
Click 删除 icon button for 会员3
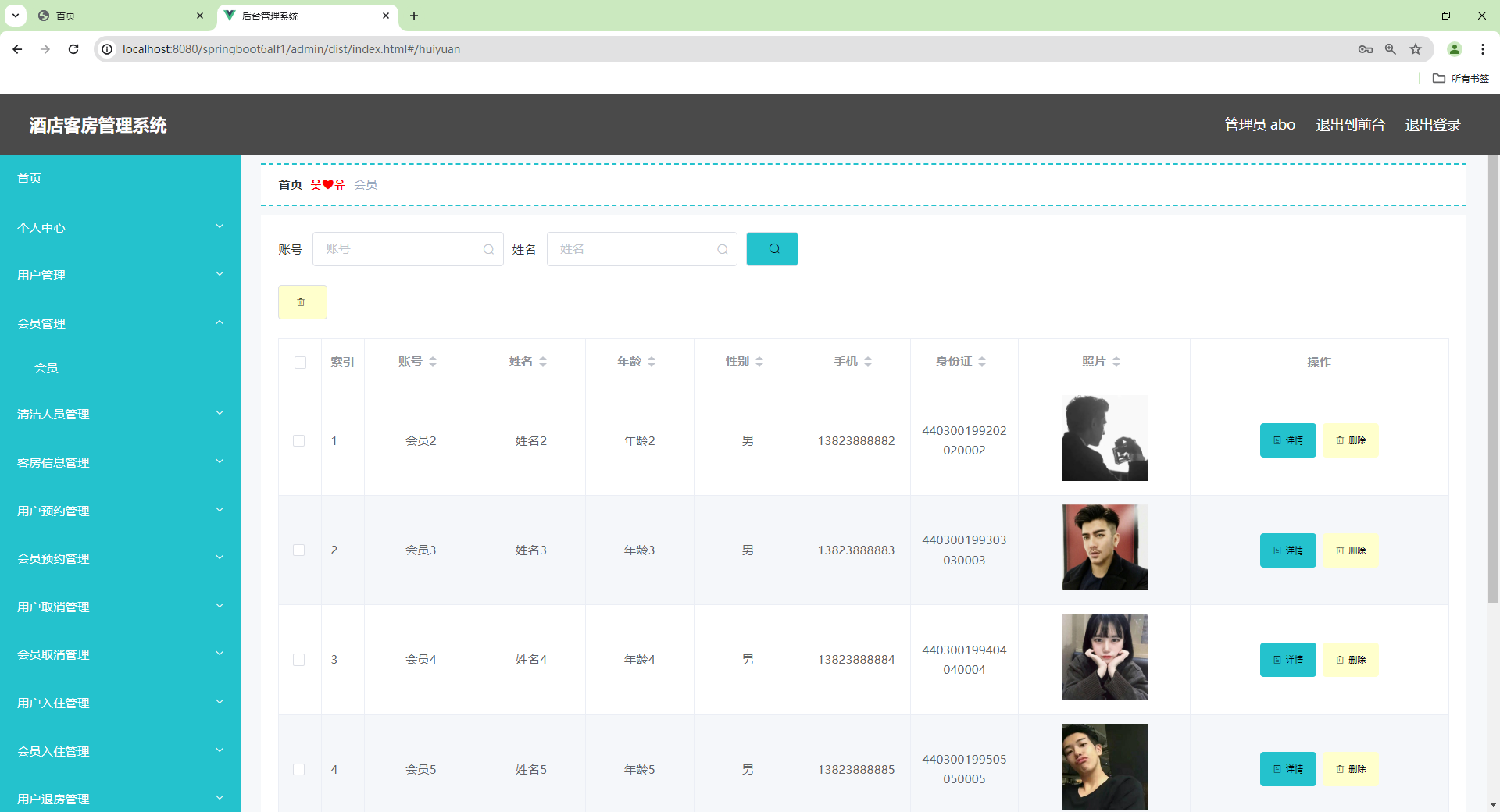point(1351,550)
